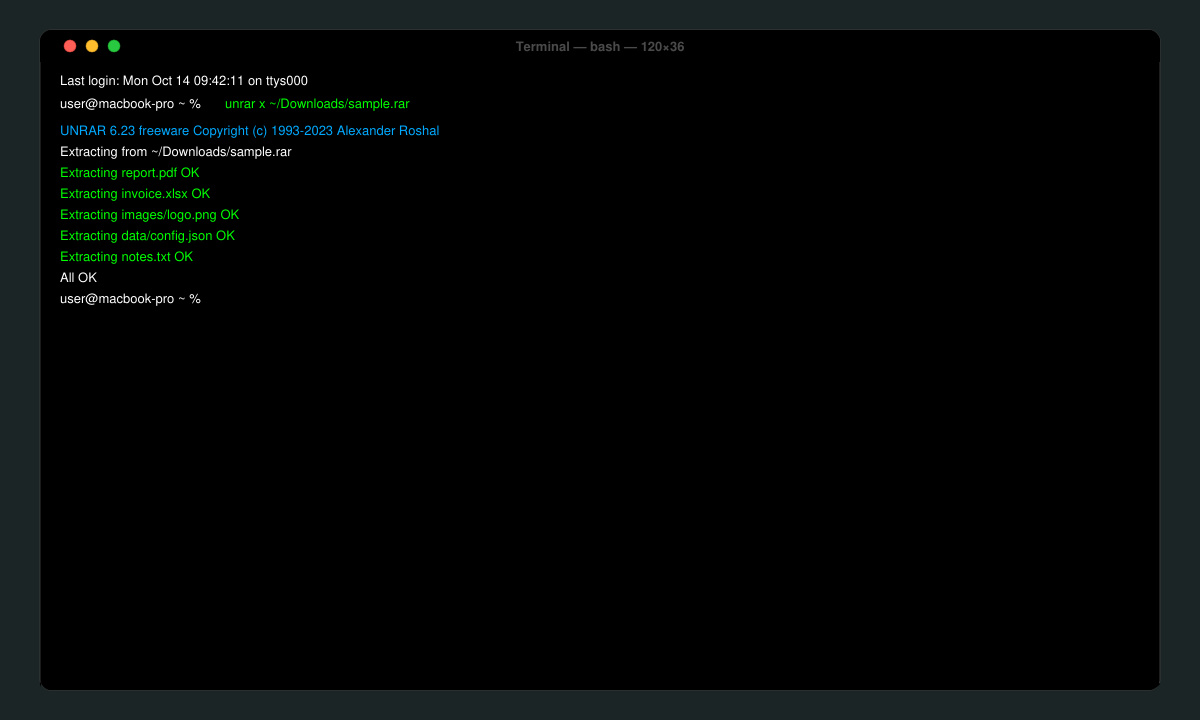Click the Extracting from ~/Downloads/sample.rar line
Image resolution: width=1200 pixels, height=720 pixels.
176,152
